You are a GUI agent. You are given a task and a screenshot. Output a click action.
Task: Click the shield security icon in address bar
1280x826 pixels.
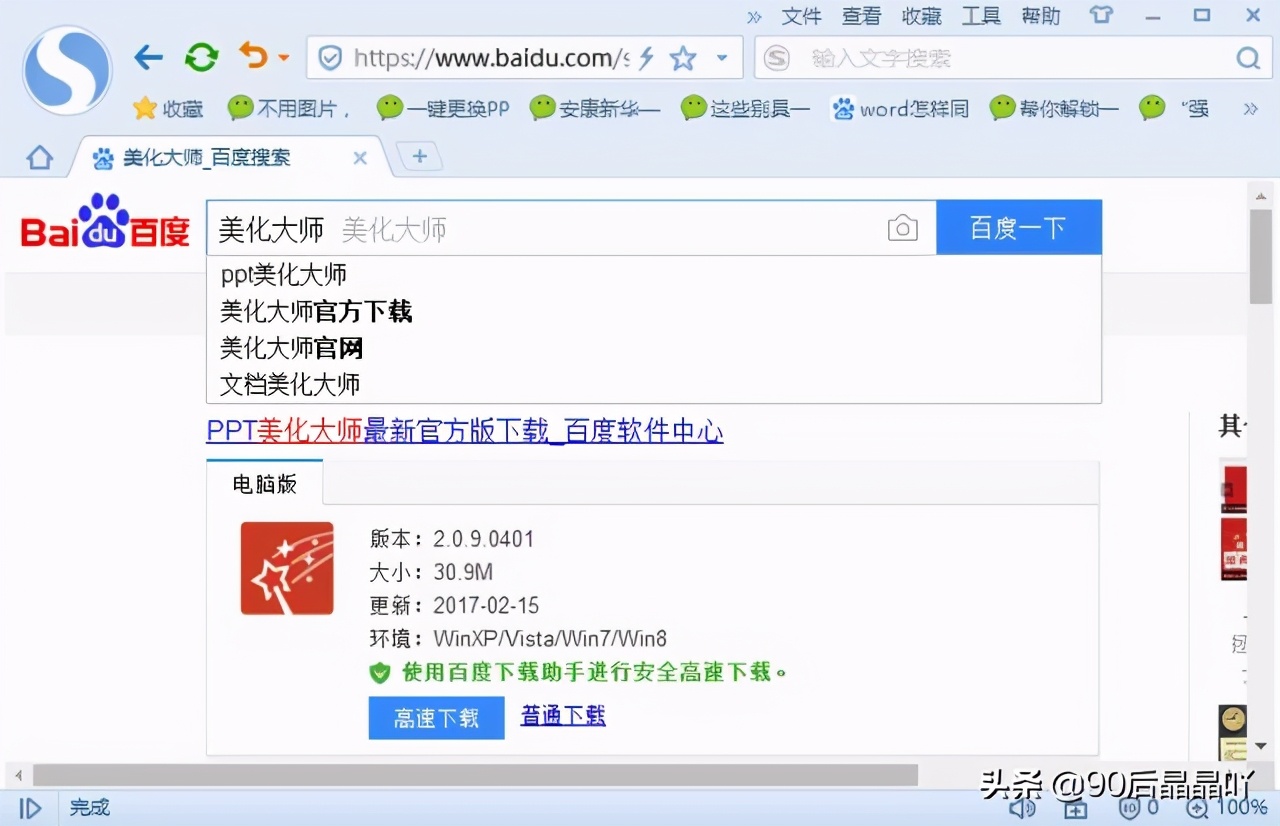pyautogui.click(x=330, y=58)
